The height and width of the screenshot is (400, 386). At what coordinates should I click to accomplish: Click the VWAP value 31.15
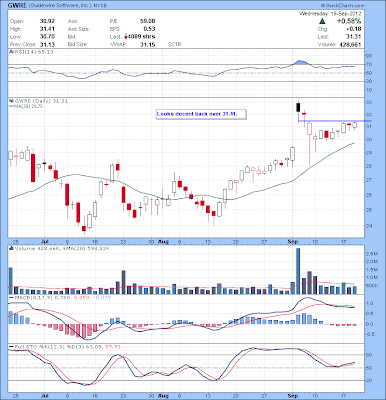(x=147, y=44)
